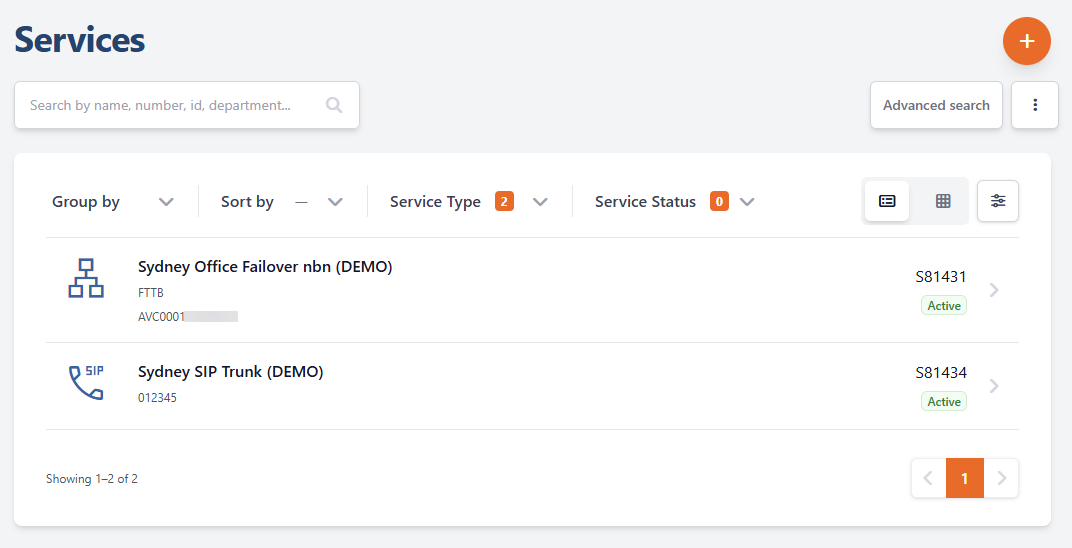Click the FTTB service type text
The width and height of the screenshot is (1072, 548).
point(150,292)
